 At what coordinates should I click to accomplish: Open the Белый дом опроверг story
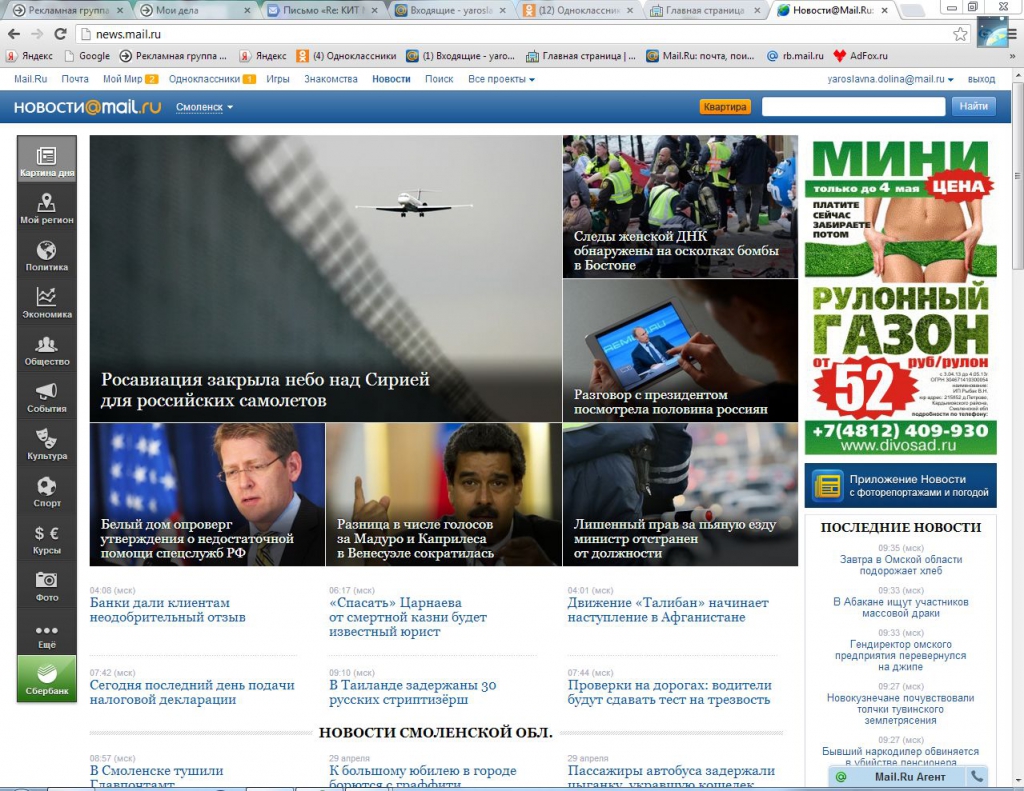[x=207, y=494]
